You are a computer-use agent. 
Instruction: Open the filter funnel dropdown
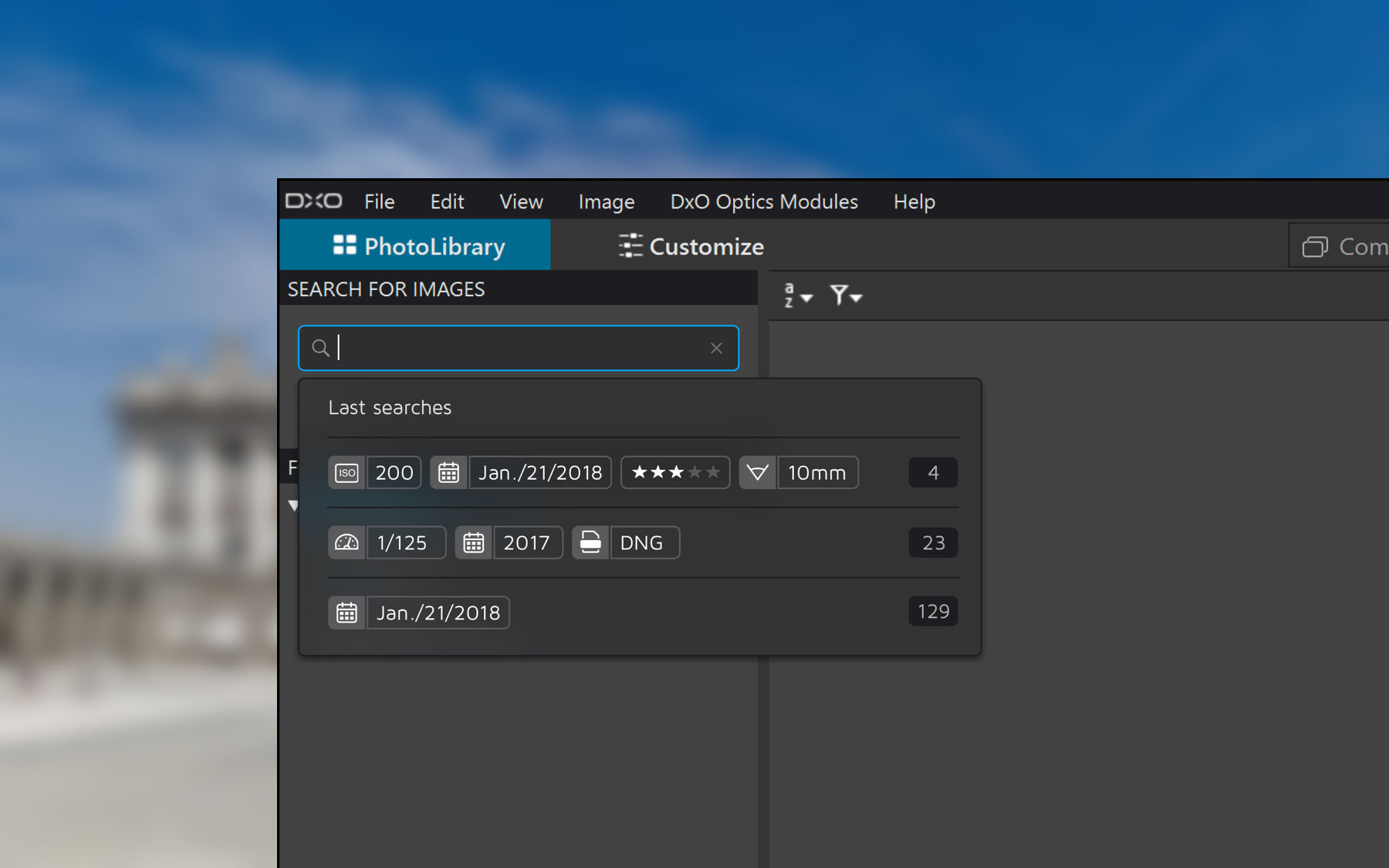coord(845,296)
